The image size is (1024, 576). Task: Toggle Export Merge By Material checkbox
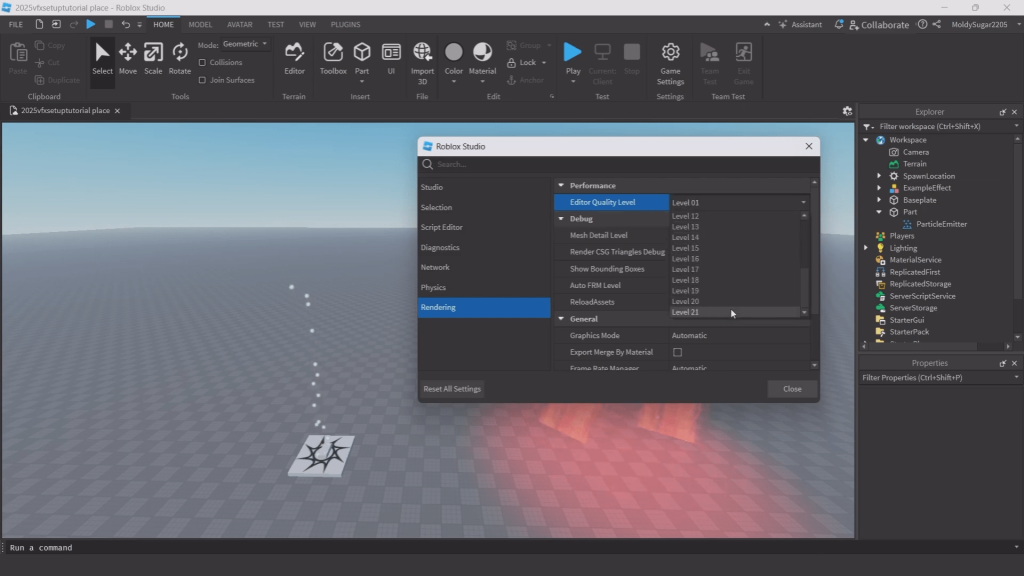[x=678, y=353]
